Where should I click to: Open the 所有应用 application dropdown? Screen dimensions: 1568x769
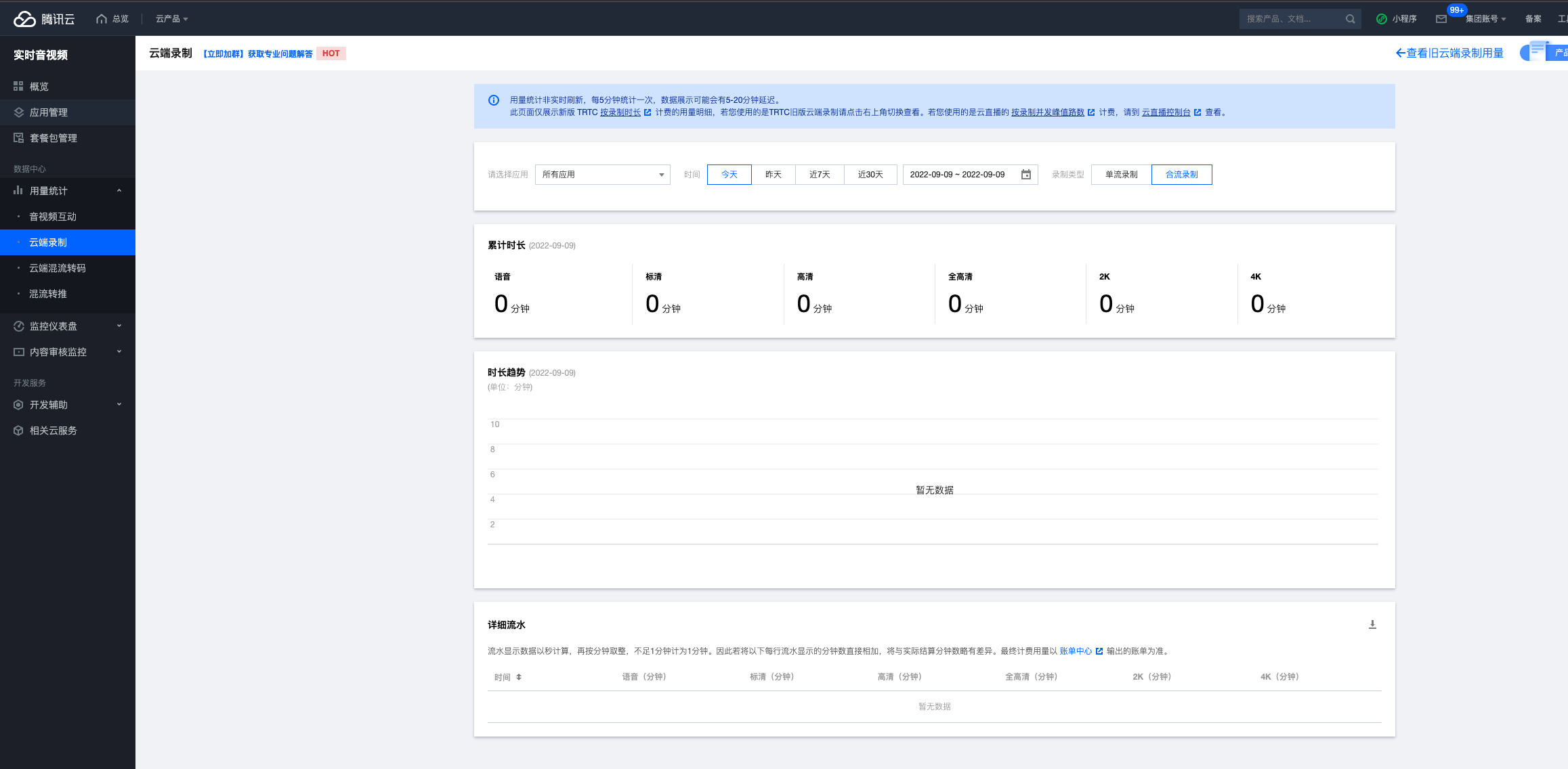[603, 175]
